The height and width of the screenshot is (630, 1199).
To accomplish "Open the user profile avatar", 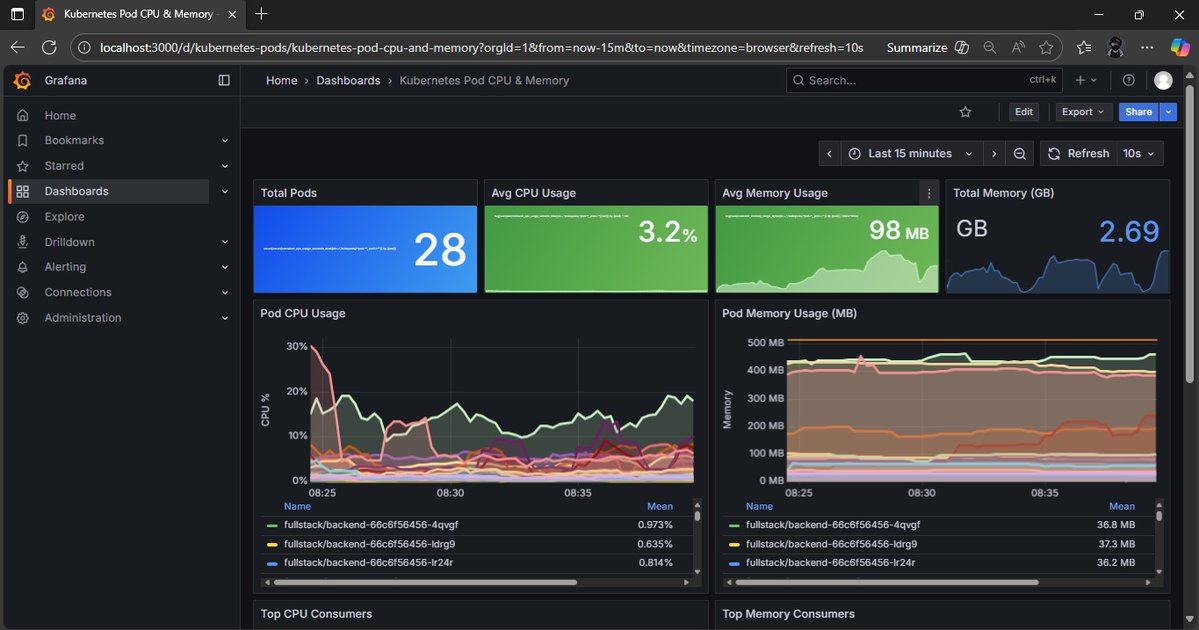I will point(1163,80).
